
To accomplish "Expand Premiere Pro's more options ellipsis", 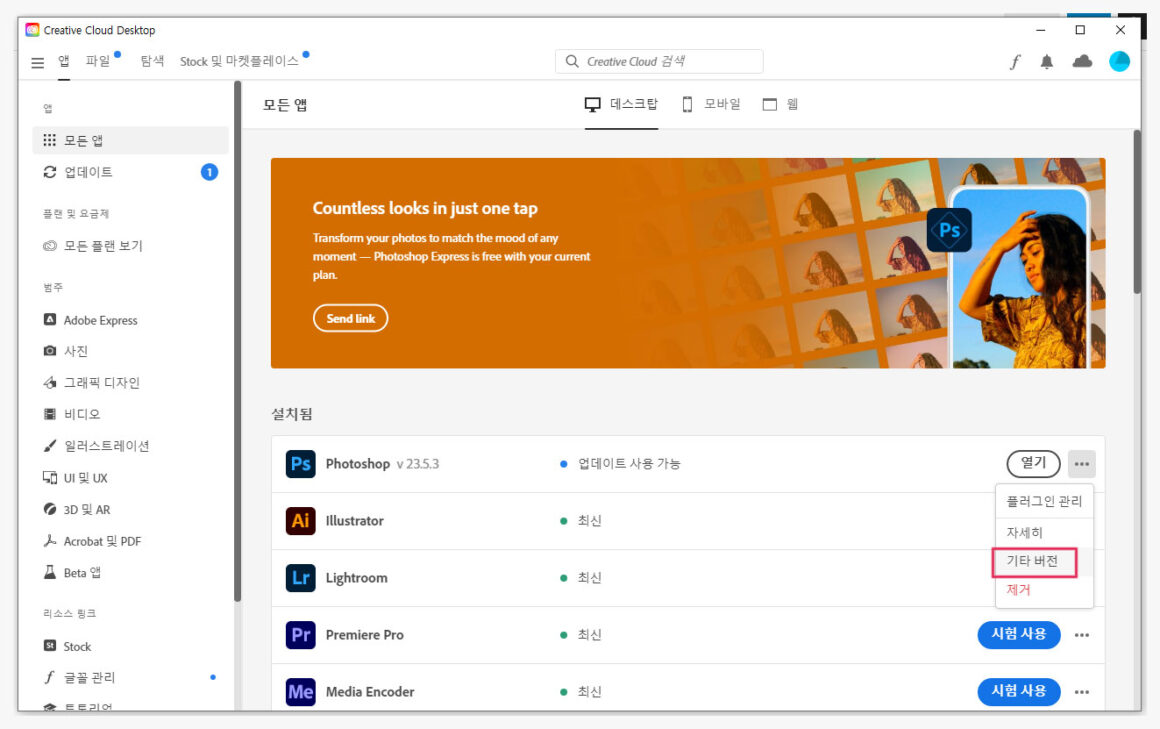I will coord(1081,635).
